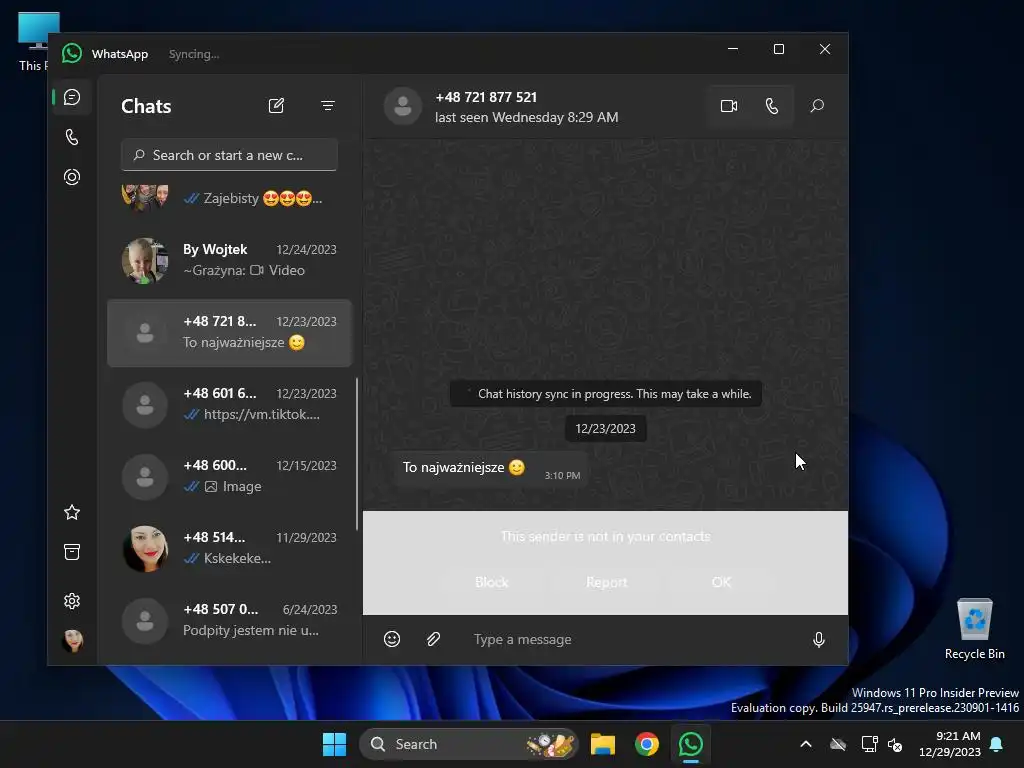Open the chat filter menu
This screenshot has height=768, width=1024.
point(328,106)
